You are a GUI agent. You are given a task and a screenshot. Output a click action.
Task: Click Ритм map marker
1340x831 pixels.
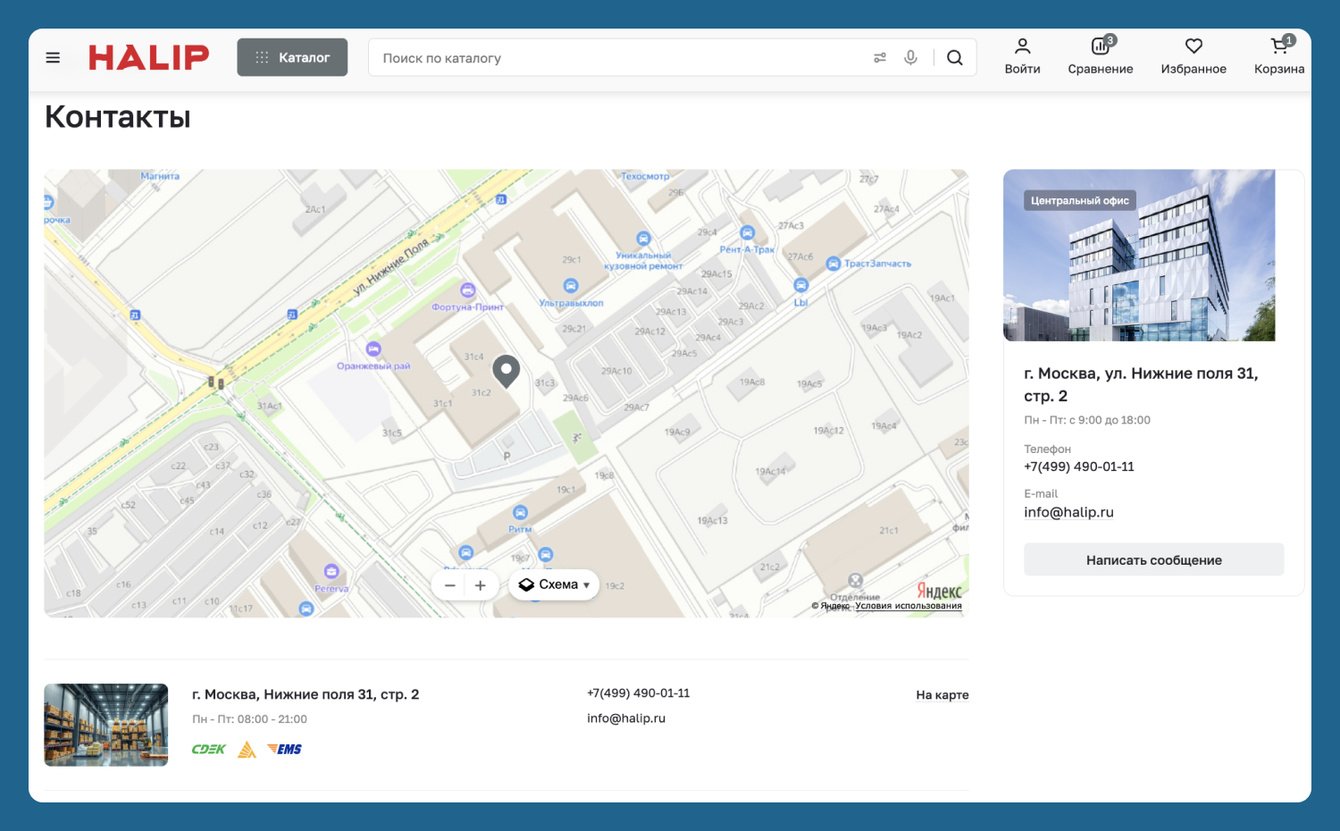520,512
